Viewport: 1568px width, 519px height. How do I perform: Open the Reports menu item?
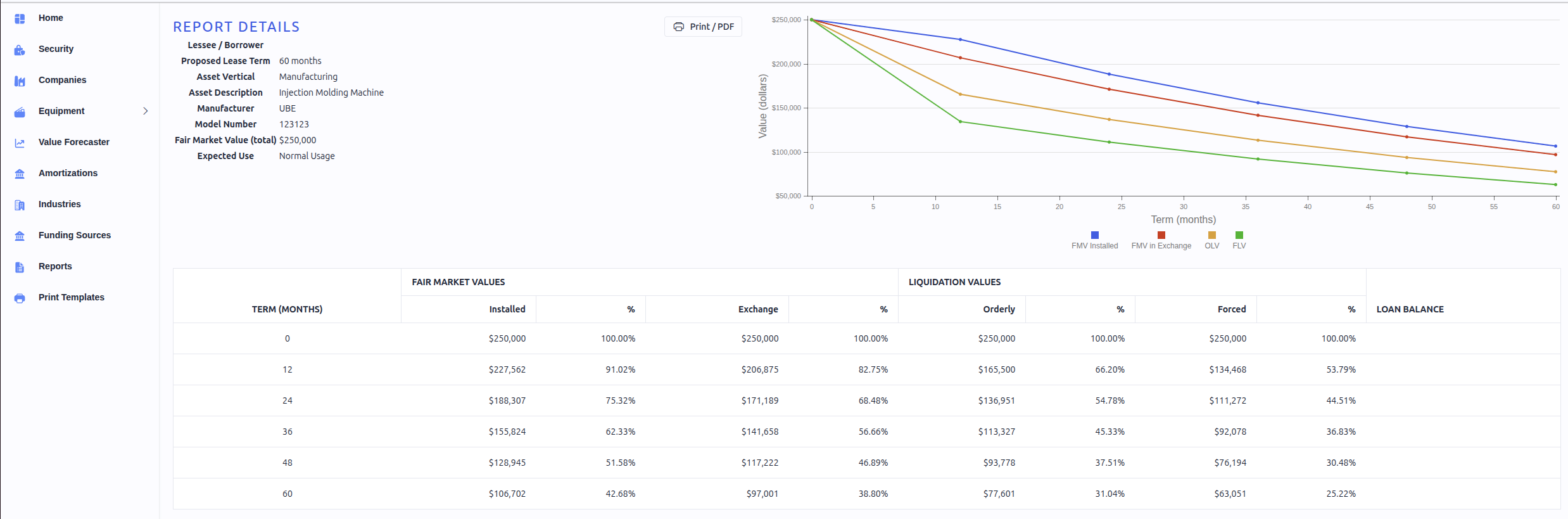click(x=55, y=266)
